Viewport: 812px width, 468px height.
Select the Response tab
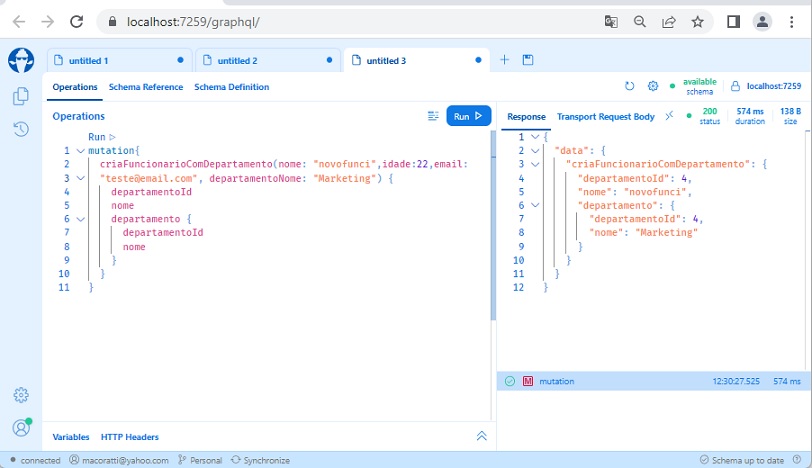(x=526, y=116)
